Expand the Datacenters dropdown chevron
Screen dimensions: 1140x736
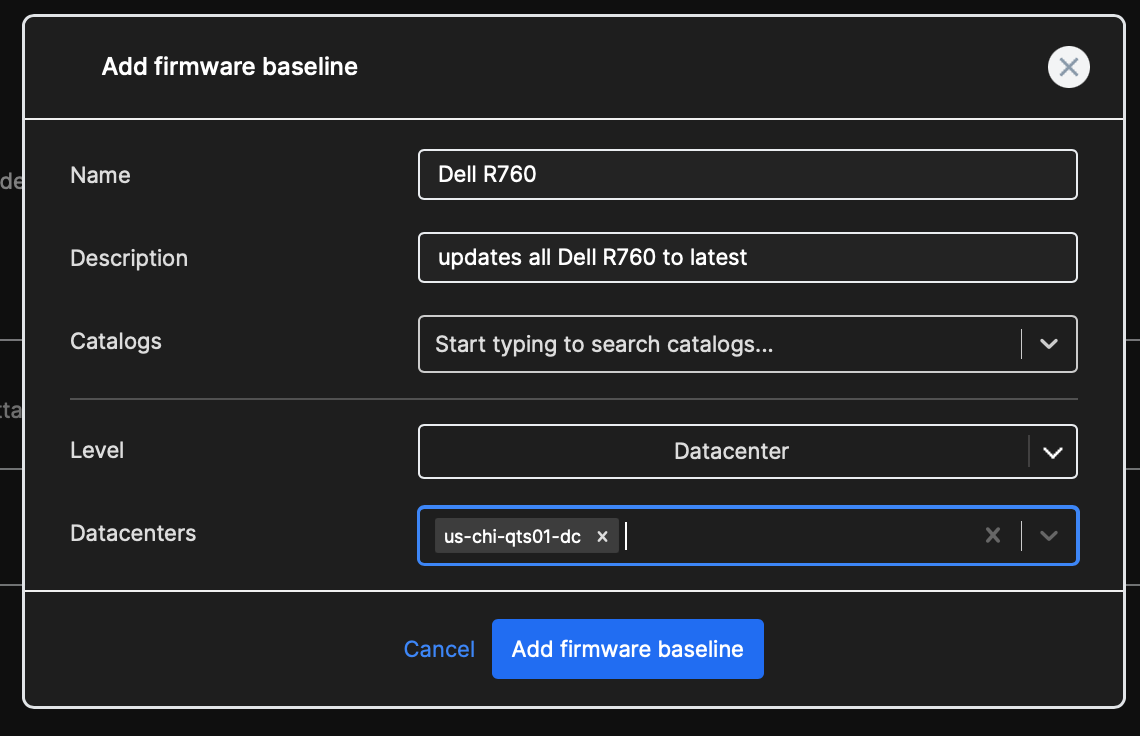(x=1048, y=536)
